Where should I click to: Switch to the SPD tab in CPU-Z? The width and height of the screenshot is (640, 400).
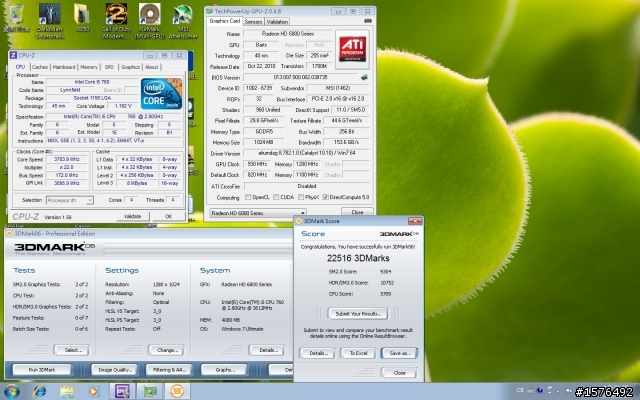pyautogui.click(x=109, y=67)
